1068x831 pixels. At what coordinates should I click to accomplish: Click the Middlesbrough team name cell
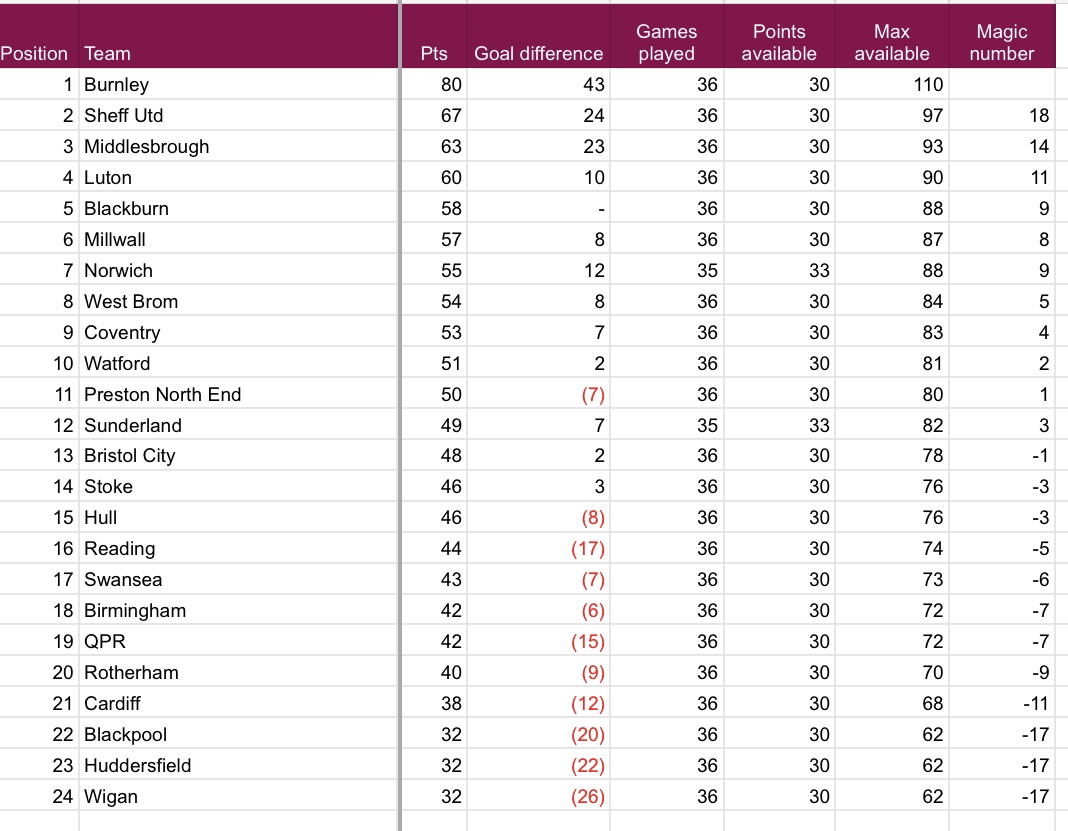pos(146,147)
